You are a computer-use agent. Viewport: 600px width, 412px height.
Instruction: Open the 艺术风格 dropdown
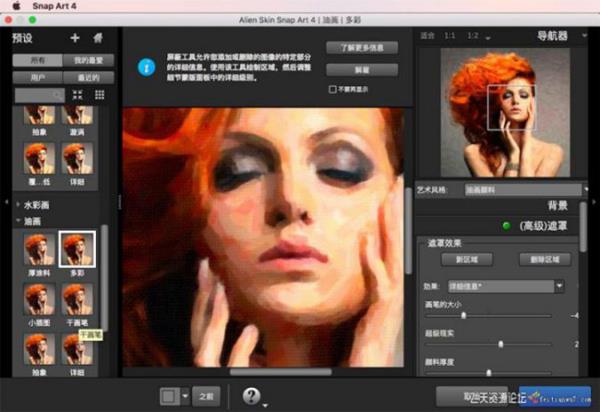pyautogui.click(x=525, y=188)
